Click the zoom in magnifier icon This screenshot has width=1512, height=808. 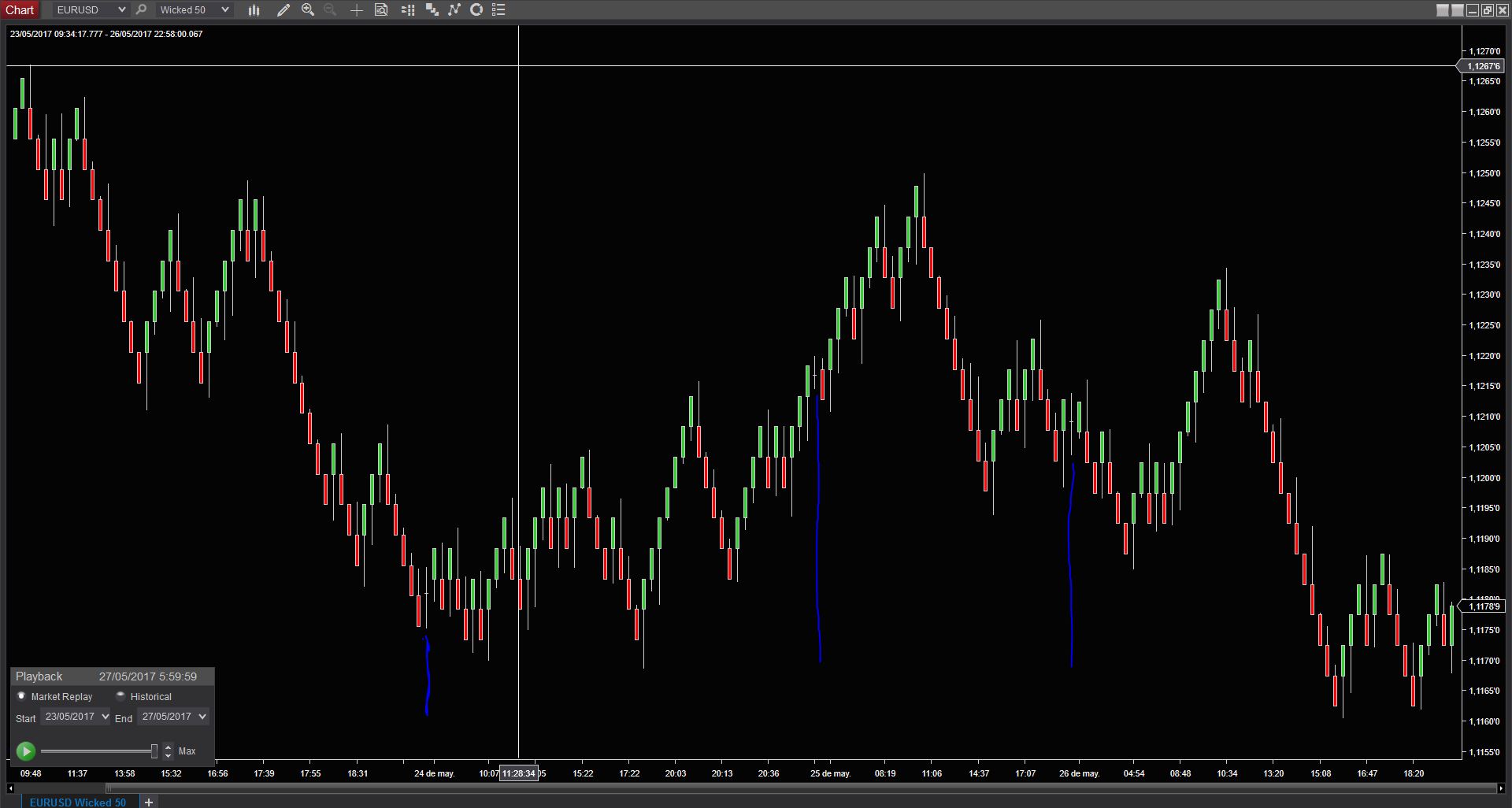click(x=308, y=9)
